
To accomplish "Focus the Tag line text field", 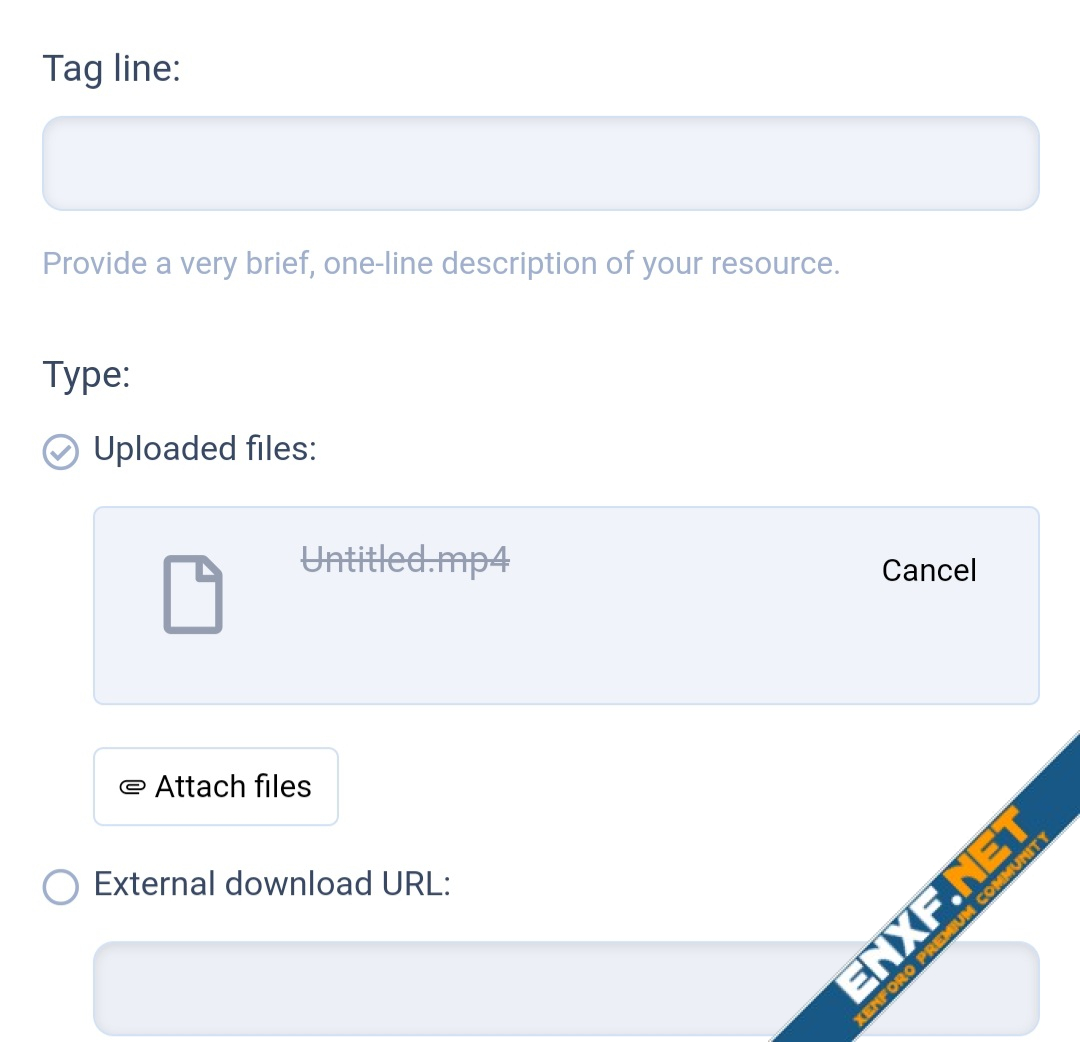I will pyautogui.click(x=540, y=164).
